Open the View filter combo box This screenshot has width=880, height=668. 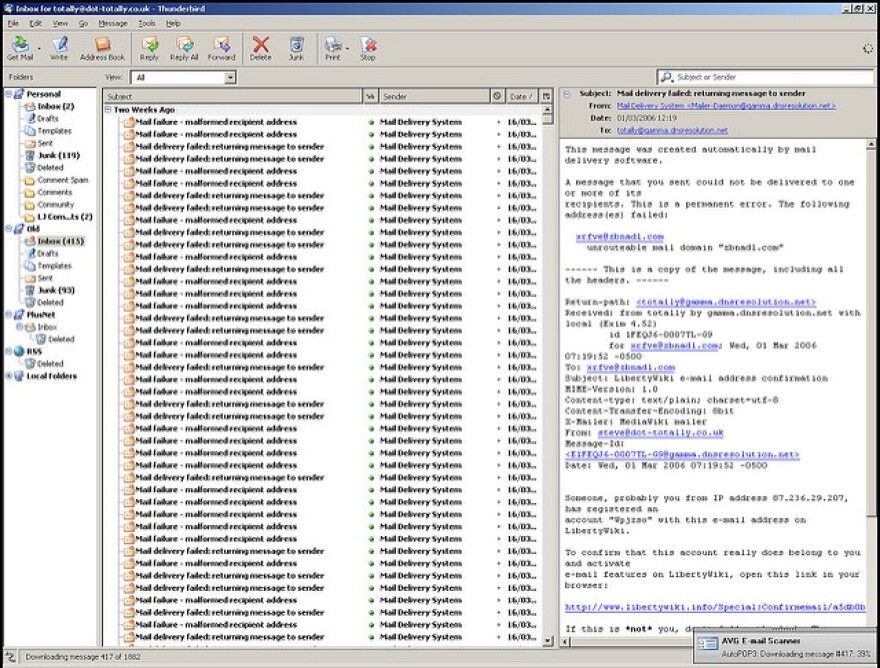tap(183, 77)
